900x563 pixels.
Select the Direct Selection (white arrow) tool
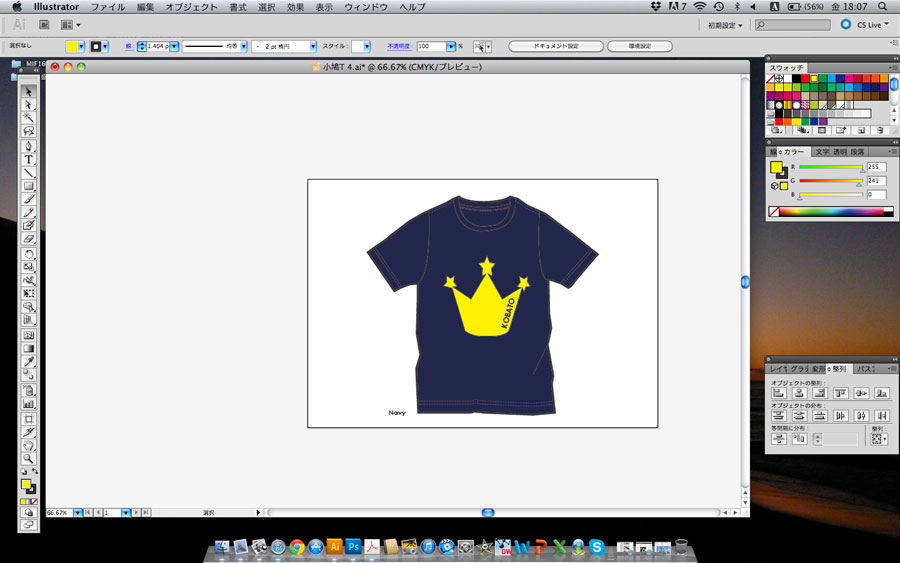click(28, 105)
